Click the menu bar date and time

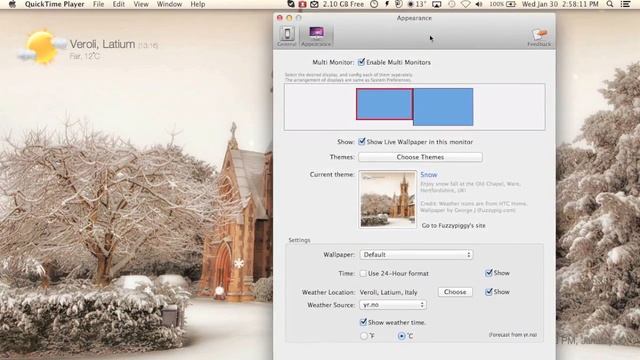pos(560,4)
